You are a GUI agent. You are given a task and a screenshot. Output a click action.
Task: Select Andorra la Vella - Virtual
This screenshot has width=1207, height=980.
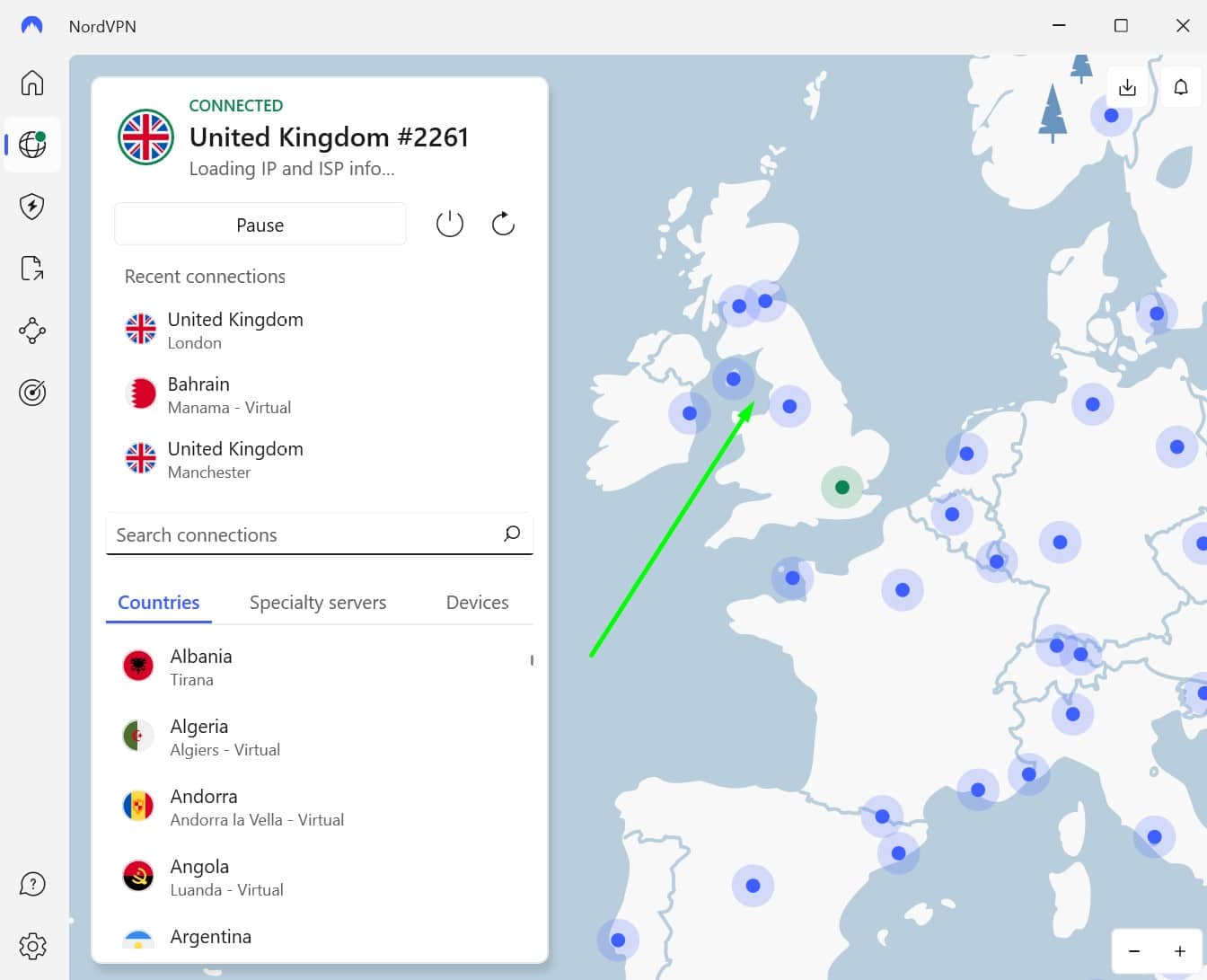(x=320, y=807)
